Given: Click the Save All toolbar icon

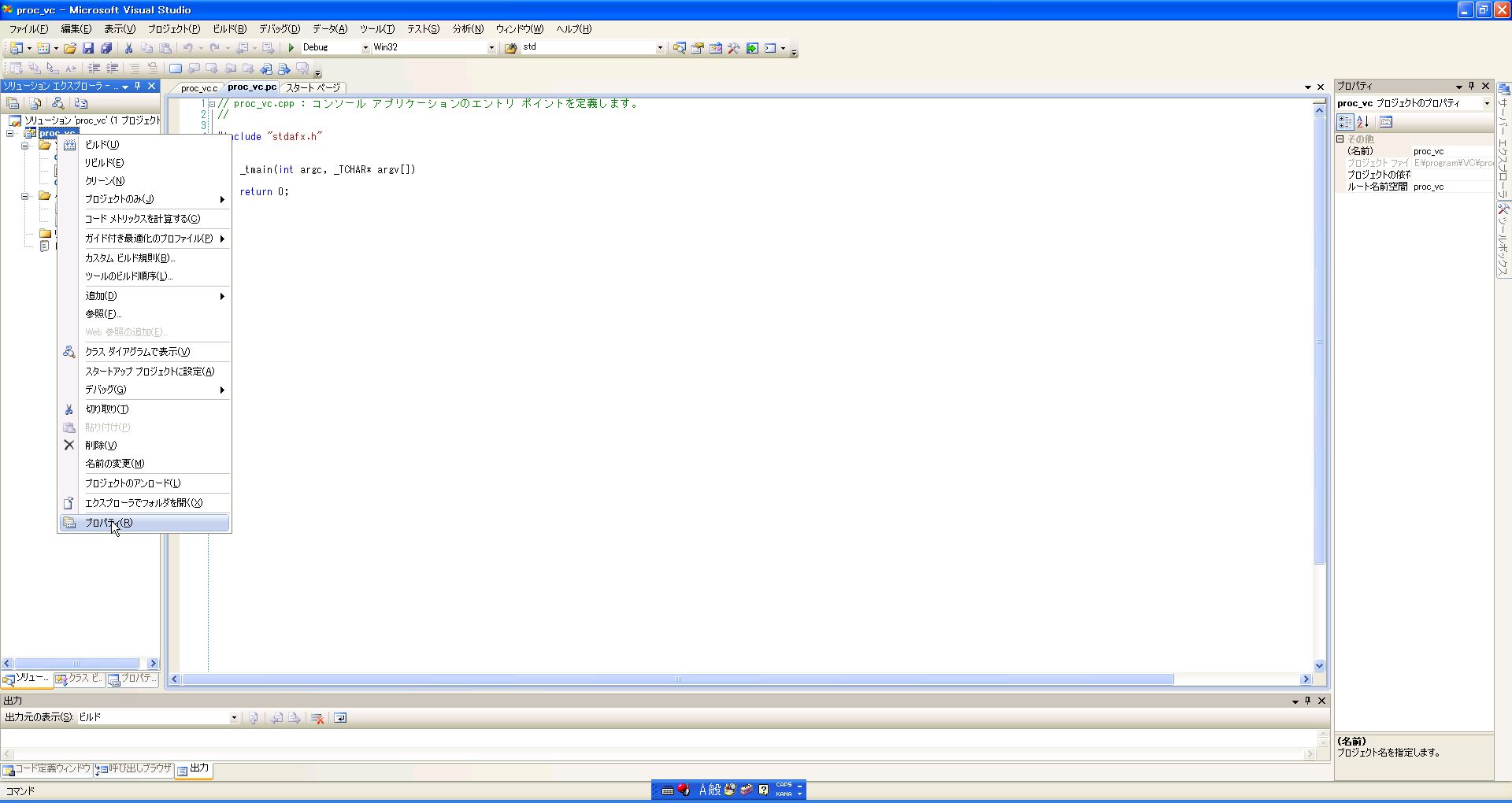Looking at the screenshot, I should click(x=106, y=48).
